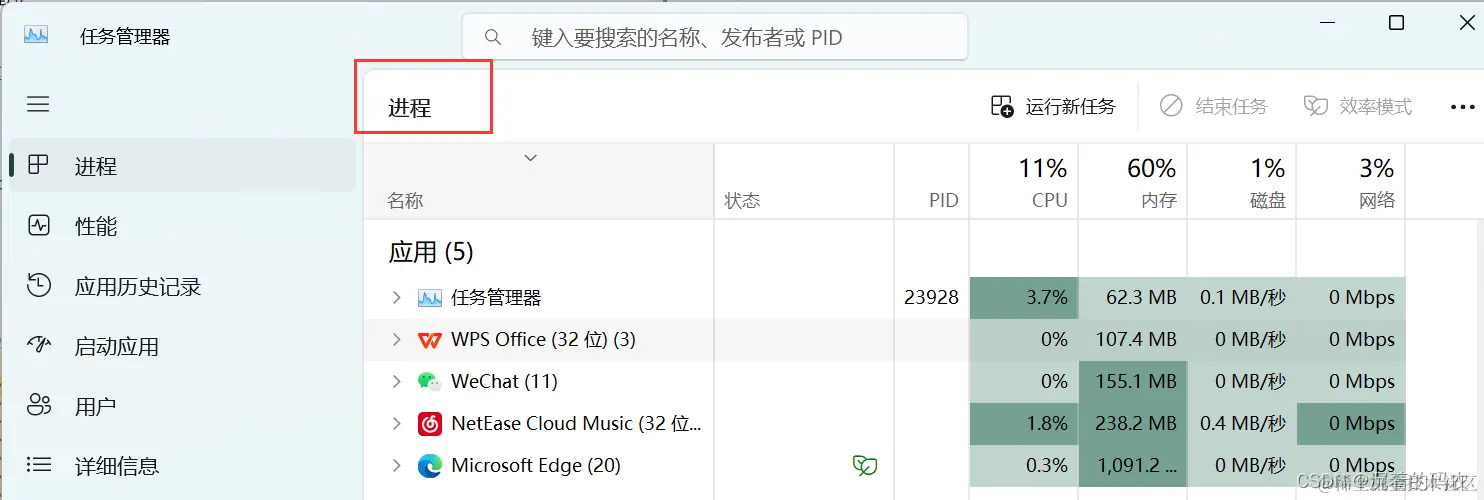
Task: Open the three-dot more options menu
Action: pos(1462,107)
